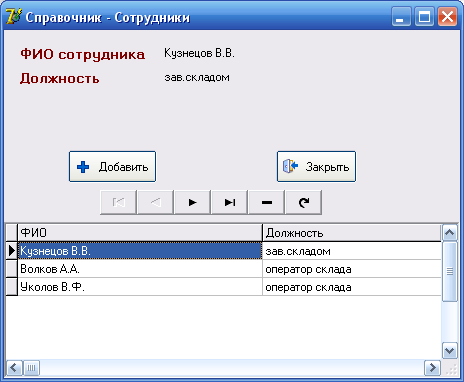
Task: Refresh data with the circular arrow button
Action: 304,202
